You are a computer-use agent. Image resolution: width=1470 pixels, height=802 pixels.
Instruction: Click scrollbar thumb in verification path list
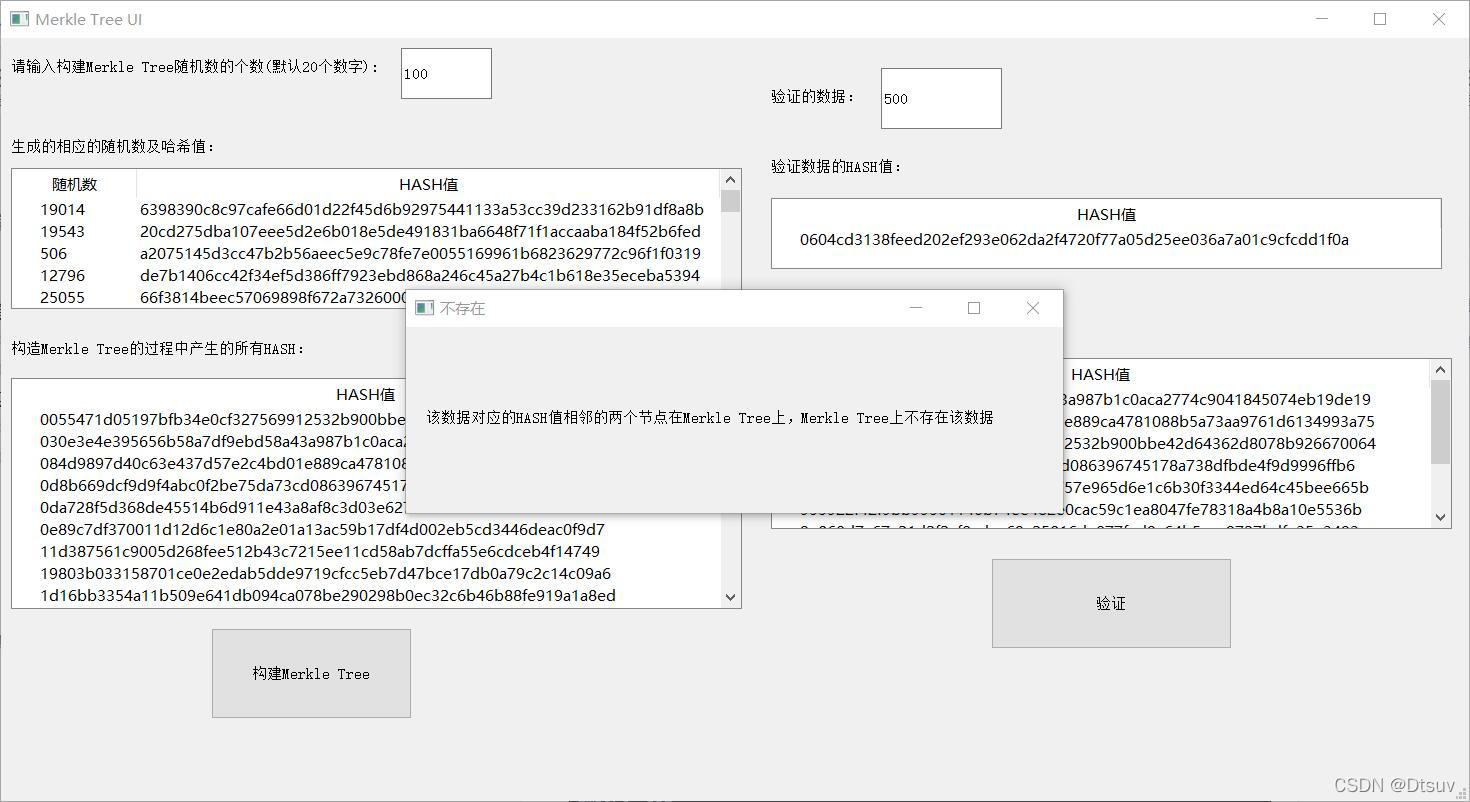[x=1440, y=422]
